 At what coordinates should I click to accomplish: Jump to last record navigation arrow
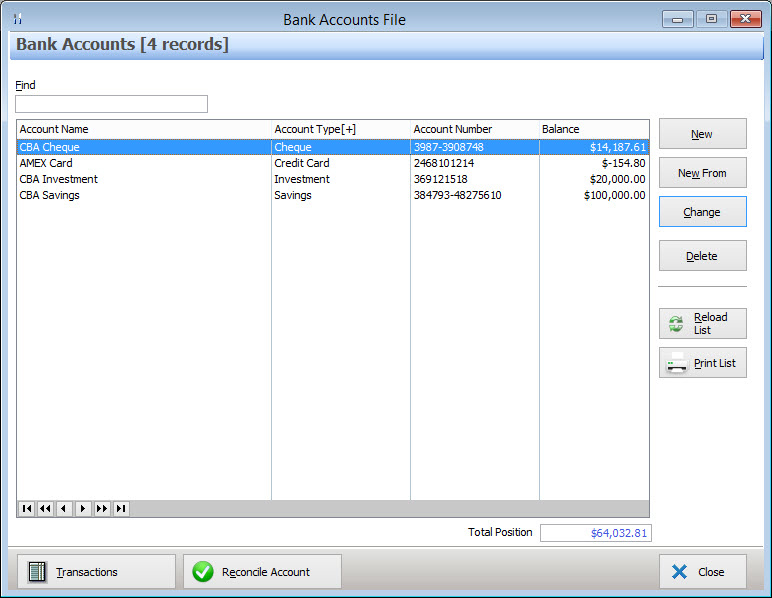(121, 509)
